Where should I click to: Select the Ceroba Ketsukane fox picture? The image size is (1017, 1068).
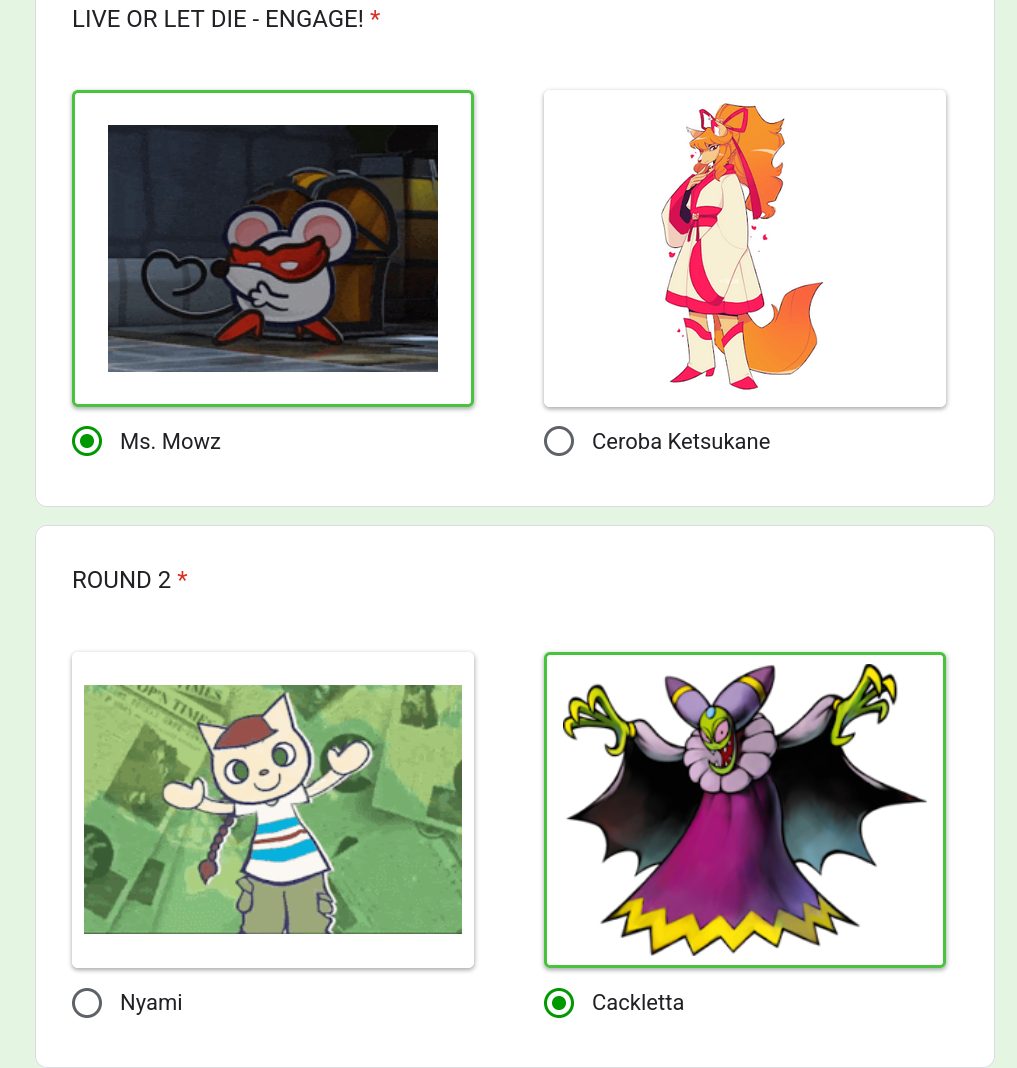point(745,249)
